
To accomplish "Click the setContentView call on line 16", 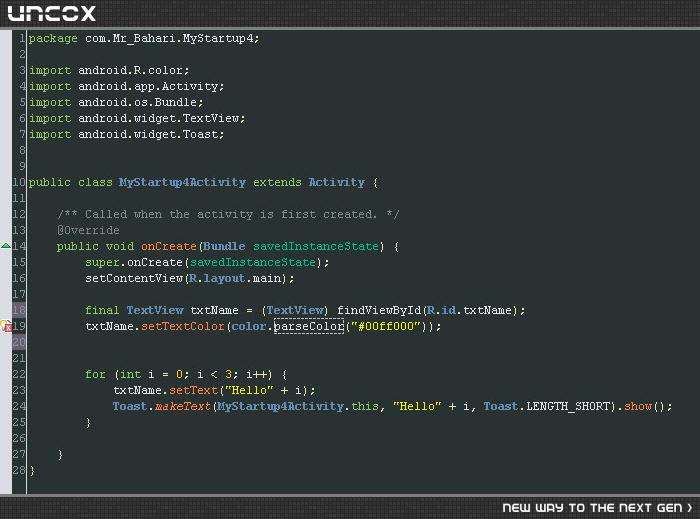I will pyautogui.click(x=134, y=278).
